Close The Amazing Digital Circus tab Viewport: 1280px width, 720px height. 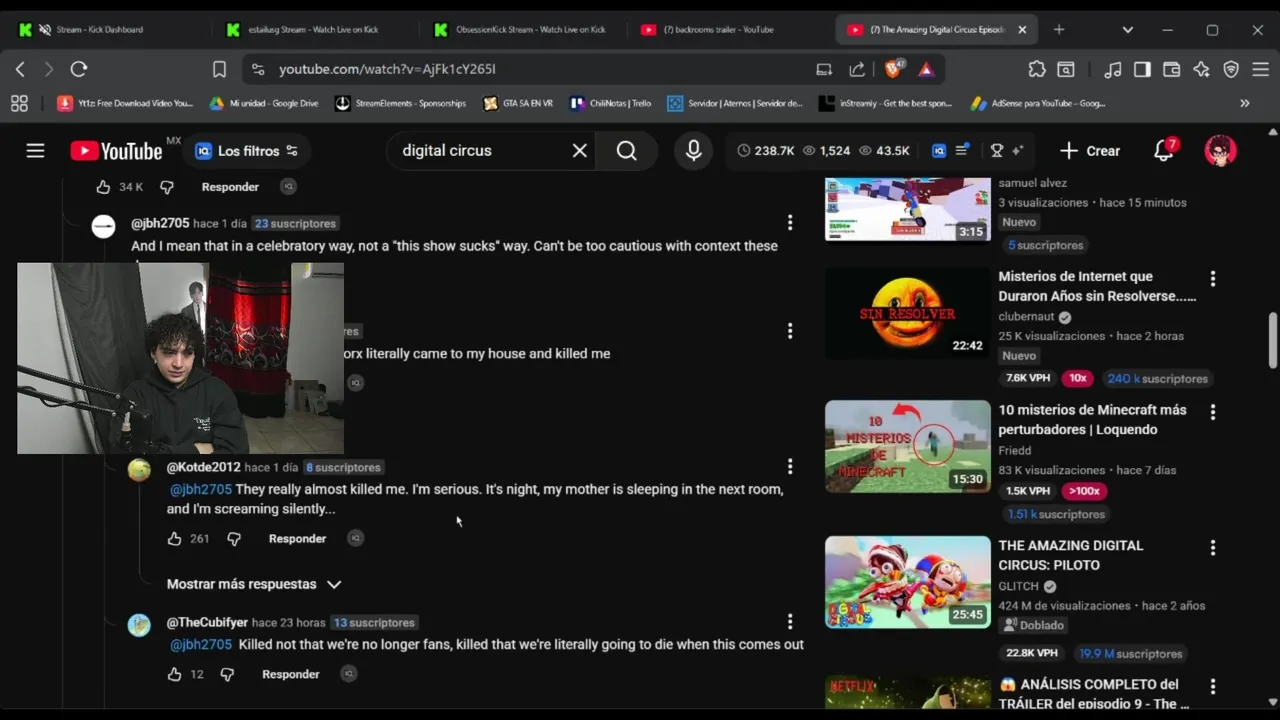1022,30
